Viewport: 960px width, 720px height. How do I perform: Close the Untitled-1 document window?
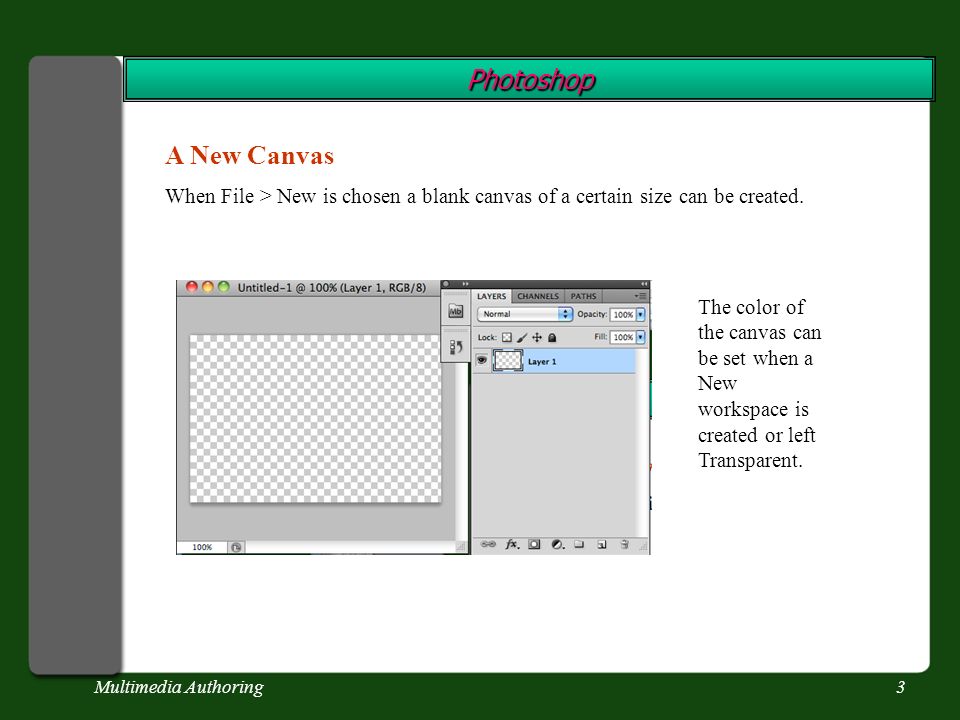(x=192, y=287)
